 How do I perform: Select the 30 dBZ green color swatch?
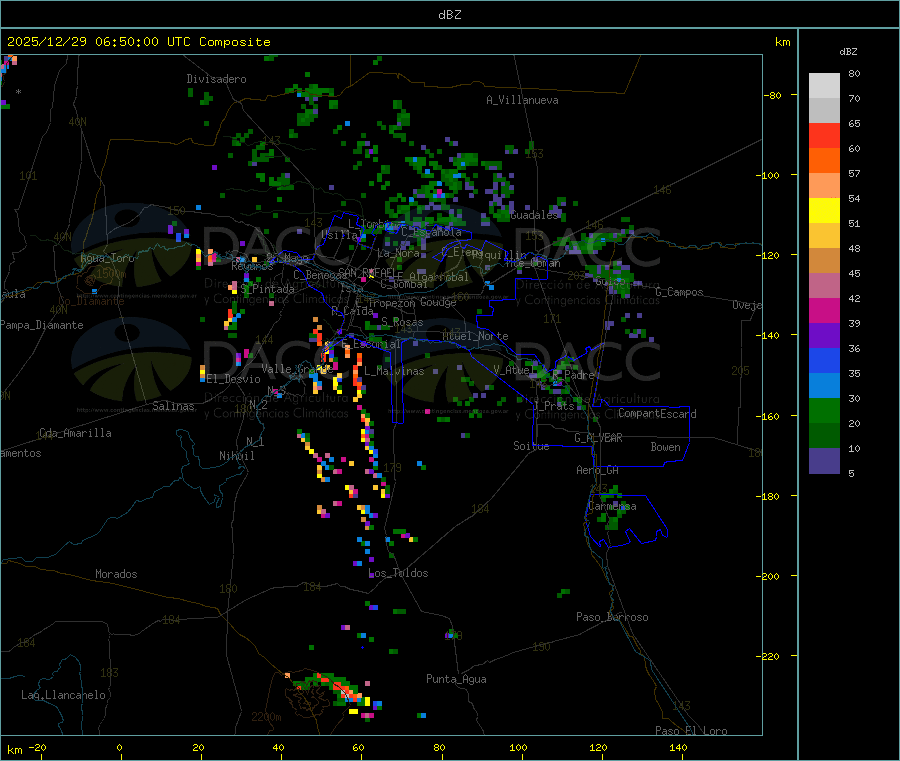point(824,410)
